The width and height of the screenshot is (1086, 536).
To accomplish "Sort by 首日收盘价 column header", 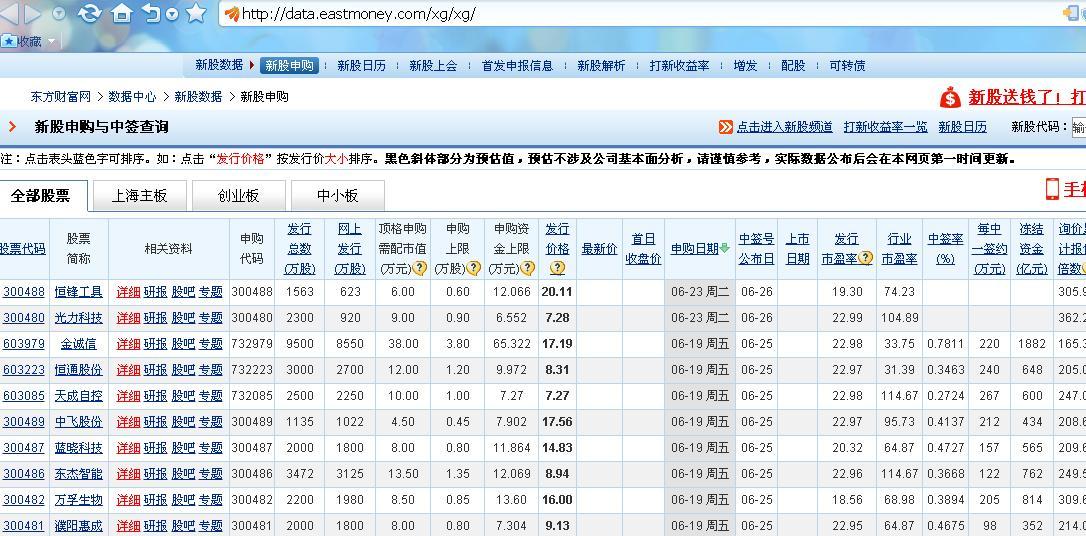I will coord(643,249).
